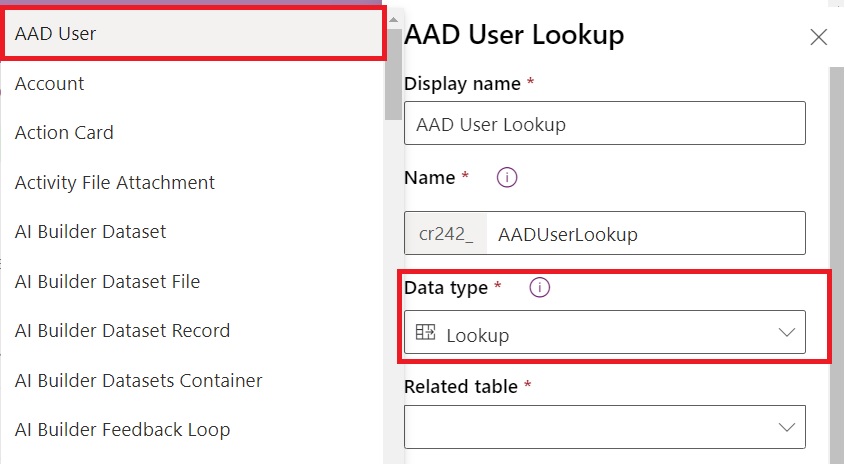Choose AI Builder Dataset File option
The width and height of the screenshot is (845, 464).
(x=190, y=282)
